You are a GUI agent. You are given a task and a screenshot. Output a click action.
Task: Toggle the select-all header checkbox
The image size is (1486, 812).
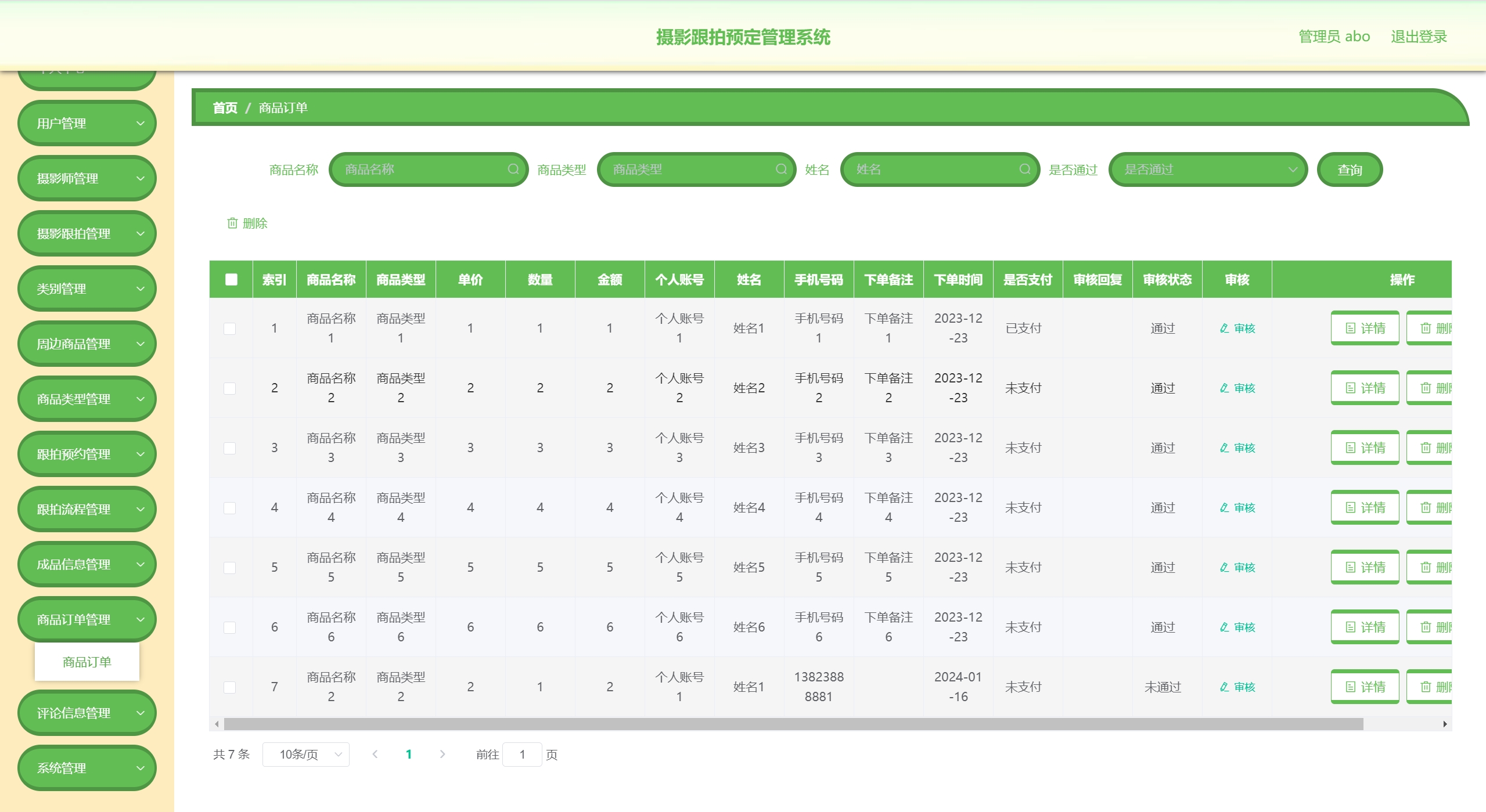click(231, 280)
